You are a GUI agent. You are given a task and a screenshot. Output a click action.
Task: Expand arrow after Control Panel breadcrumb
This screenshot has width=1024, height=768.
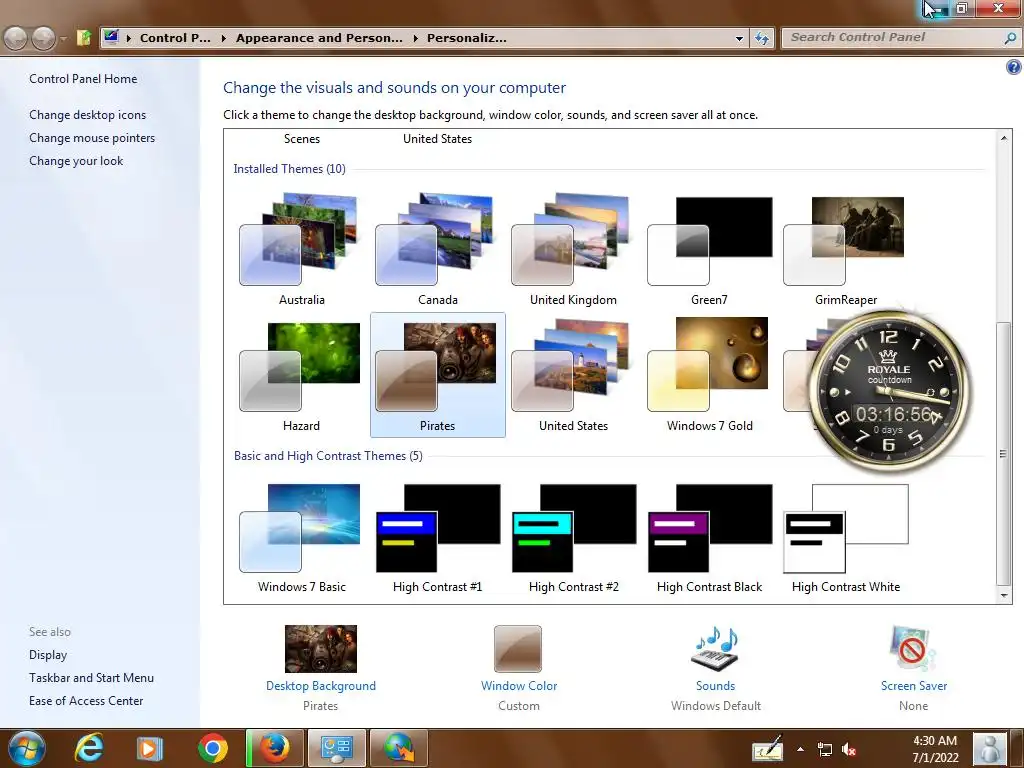223,38
